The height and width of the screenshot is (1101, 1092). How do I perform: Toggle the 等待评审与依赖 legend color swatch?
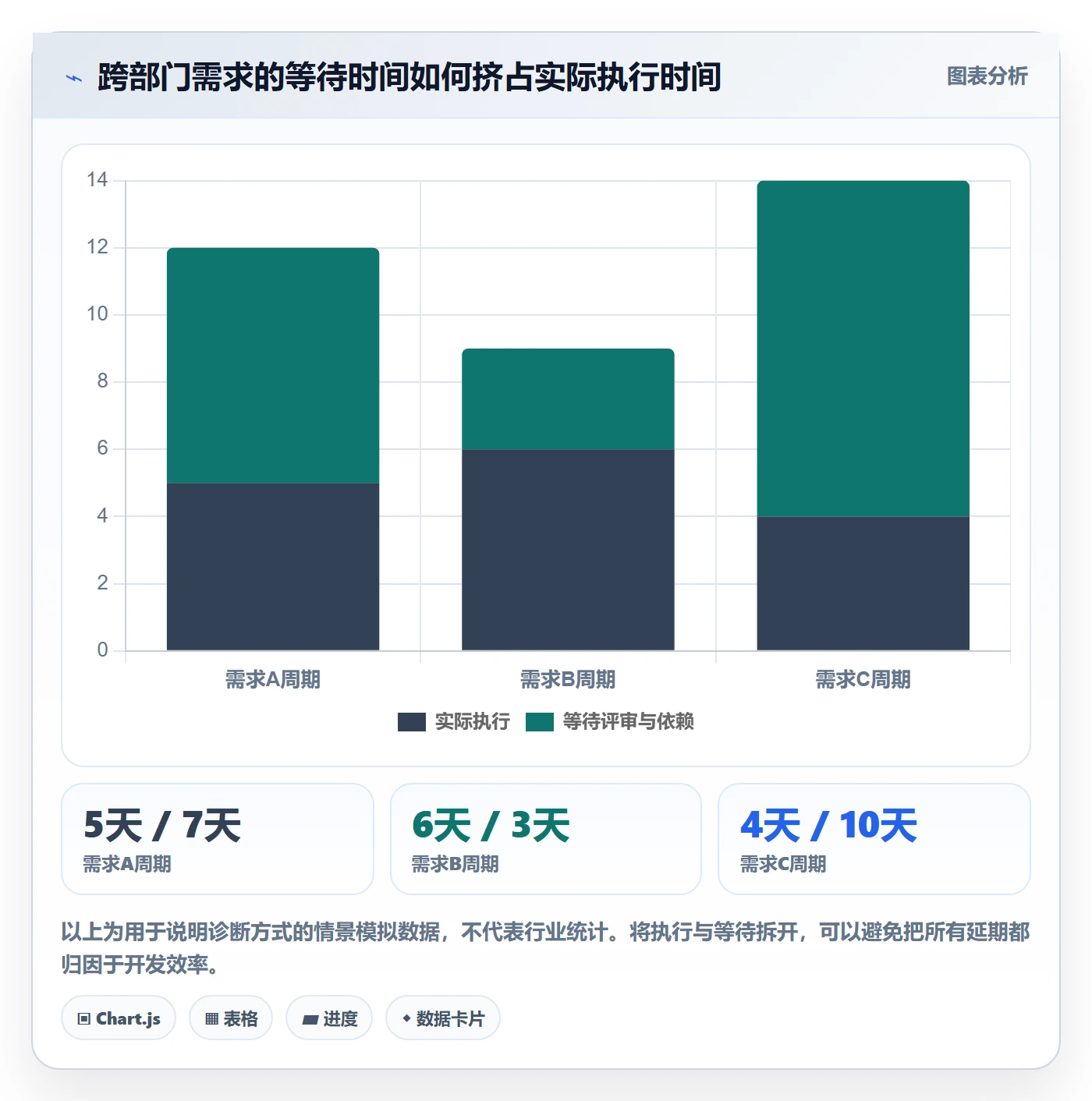[539, 722]
